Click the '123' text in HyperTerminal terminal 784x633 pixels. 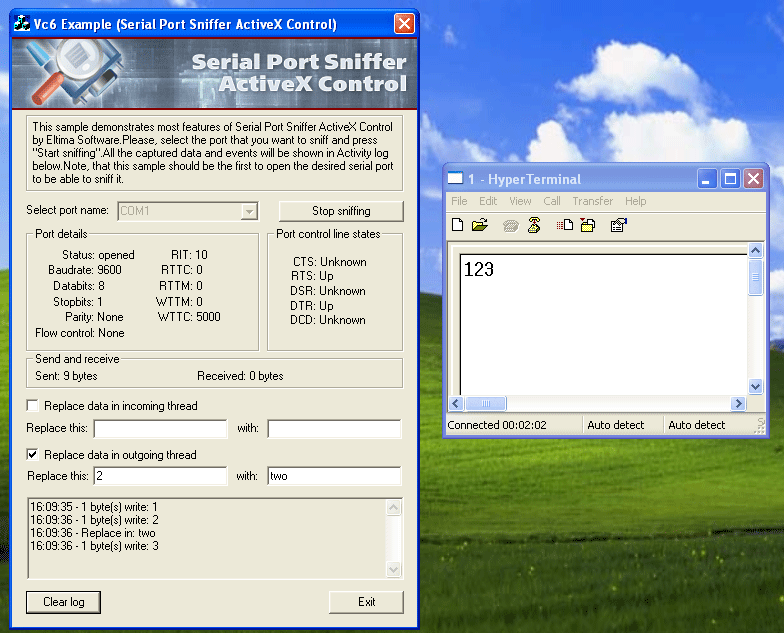pos(478,270)
